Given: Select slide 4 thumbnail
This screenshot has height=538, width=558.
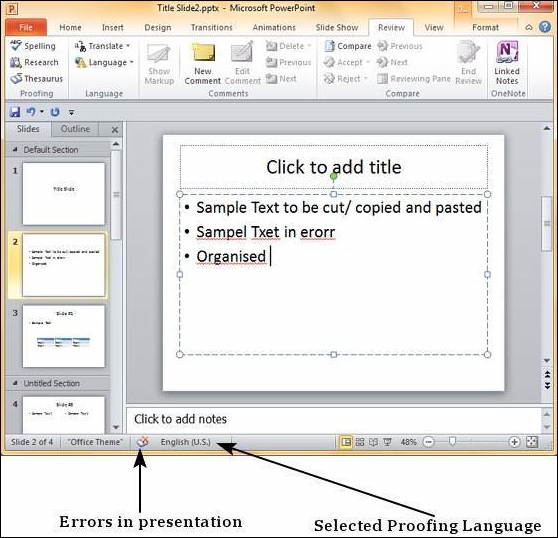Looking at the screenshot, I should click(64, 415).
